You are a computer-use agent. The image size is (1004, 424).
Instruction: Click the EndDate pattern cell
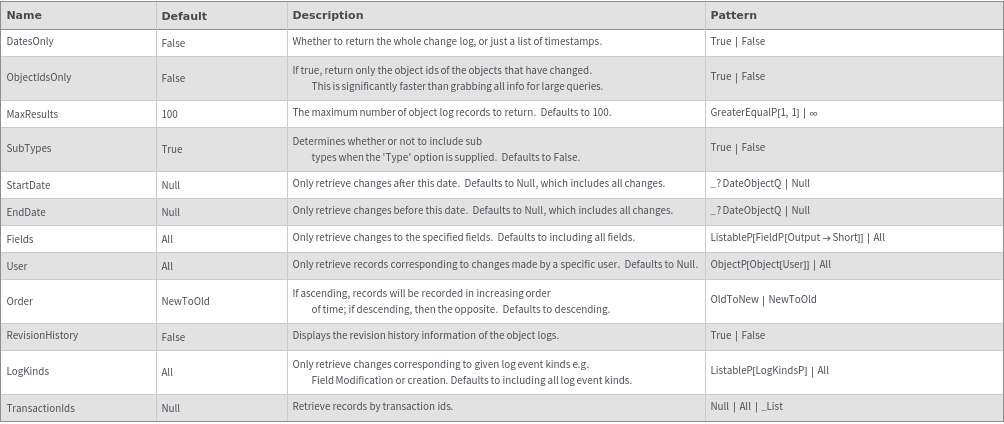760,211
